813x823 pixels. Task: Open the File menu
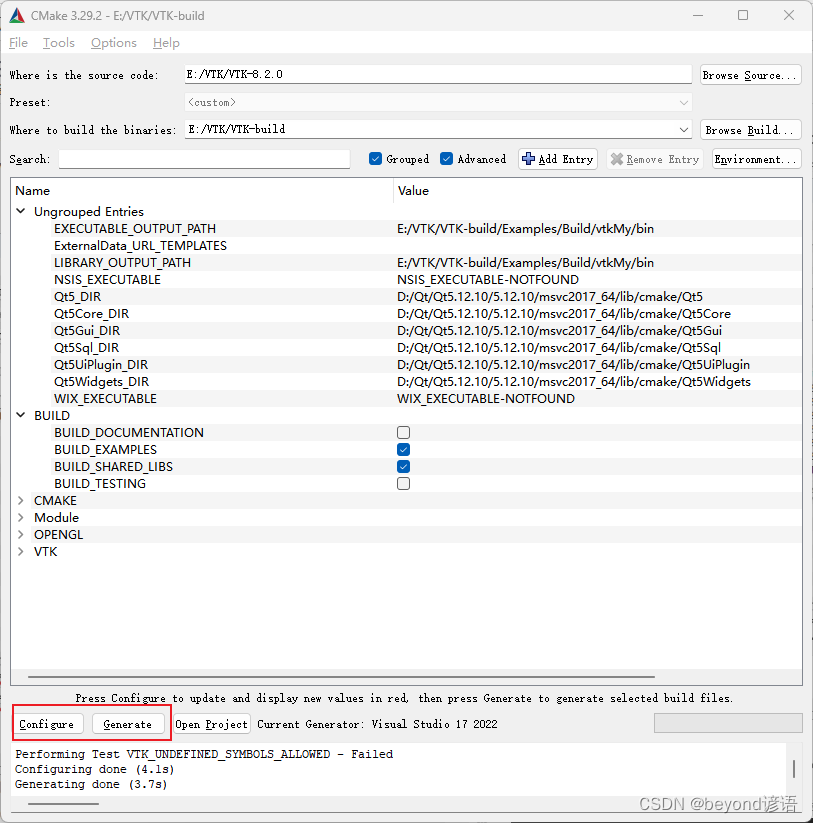18,43
